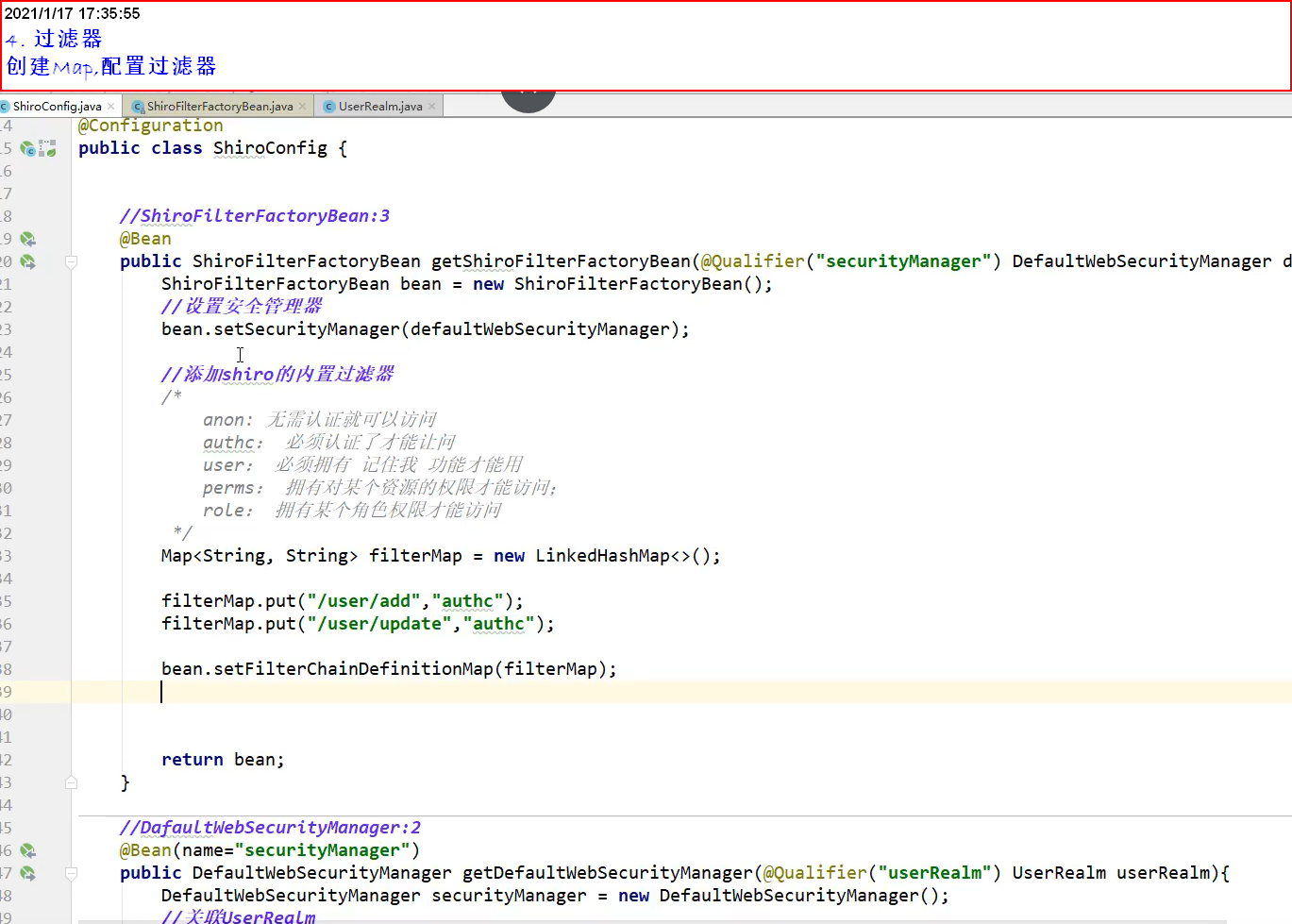The width and height of the screenshot is (1292, 924).
Task: Click the 'authc:' line inside the block comment
Action: click(329, 443)
